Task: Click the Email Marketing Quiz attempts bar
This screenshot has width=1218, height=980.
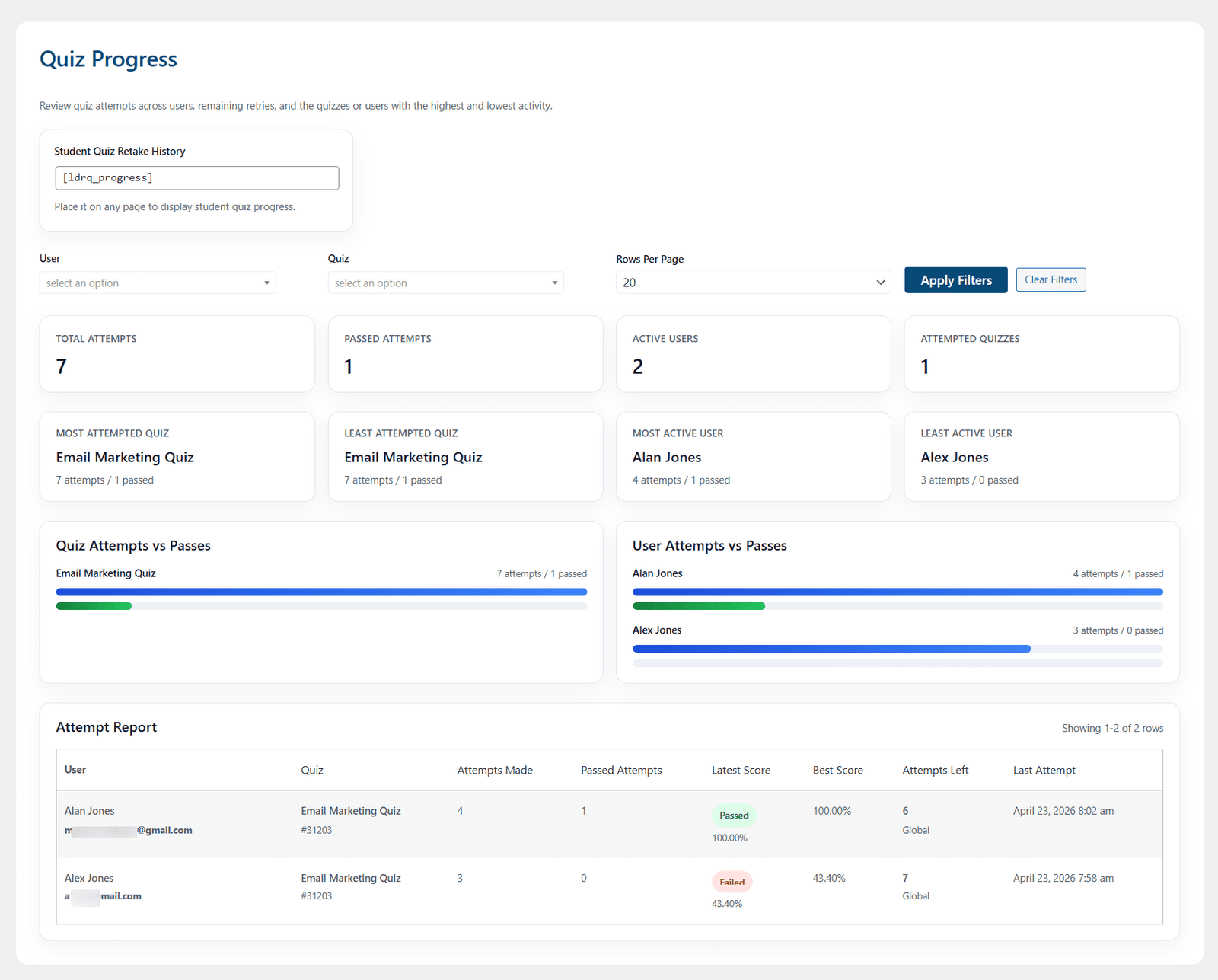Action: [321, 592]
